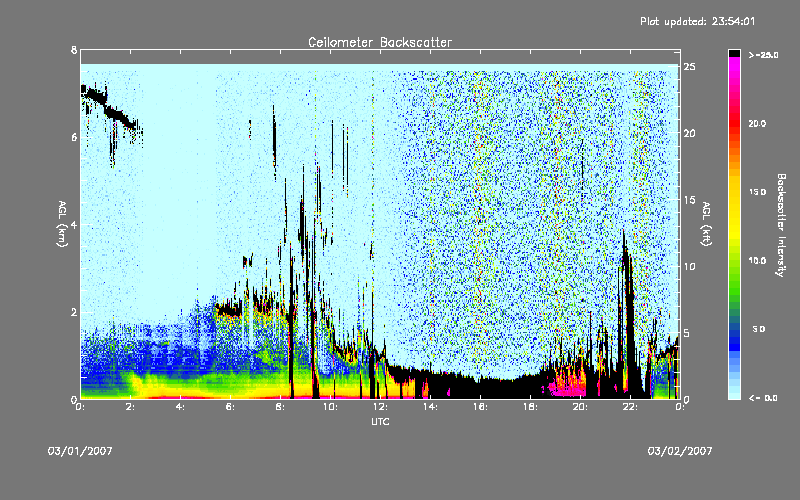Select the '20:' UTC hour tick label
Screen dimensions: 800x500
580,407
